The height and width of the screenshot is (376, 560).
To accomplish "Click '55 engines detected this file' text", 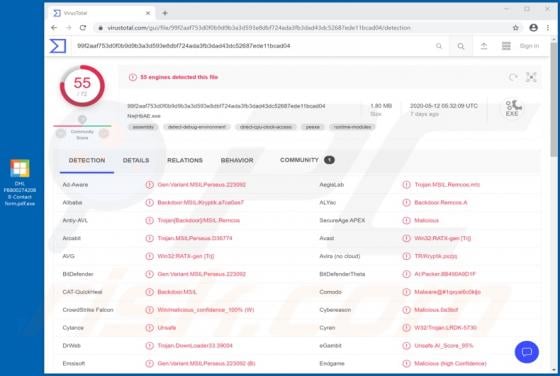I will tap(179, 77).
